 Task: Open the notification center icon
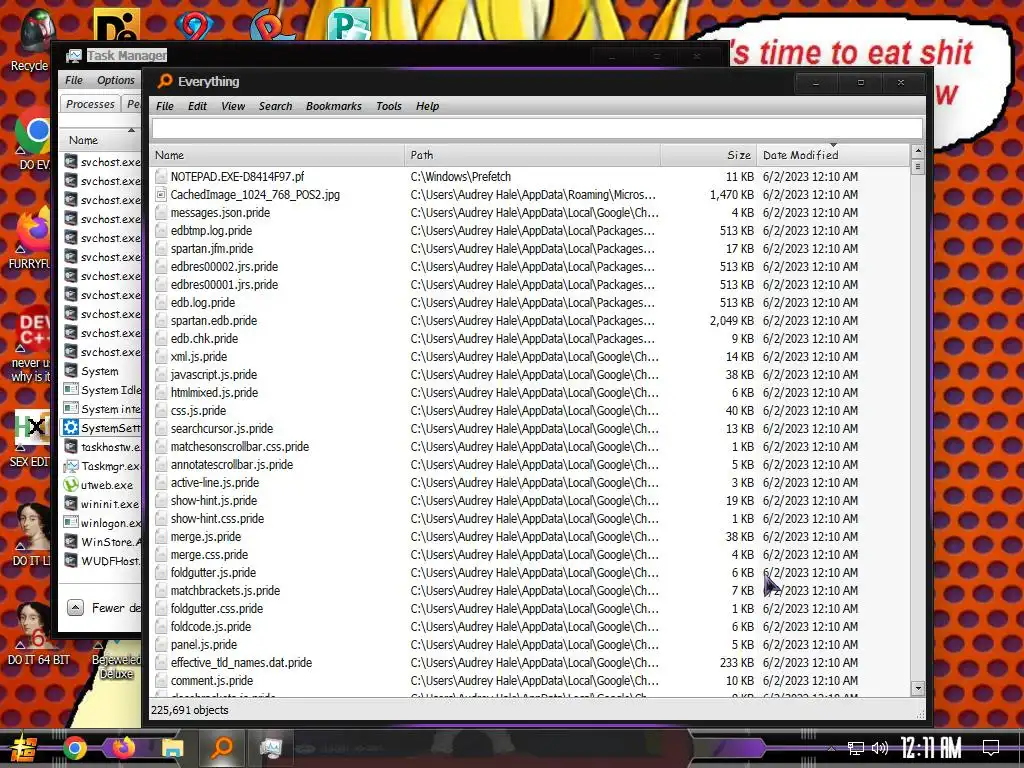coord(991,747)
